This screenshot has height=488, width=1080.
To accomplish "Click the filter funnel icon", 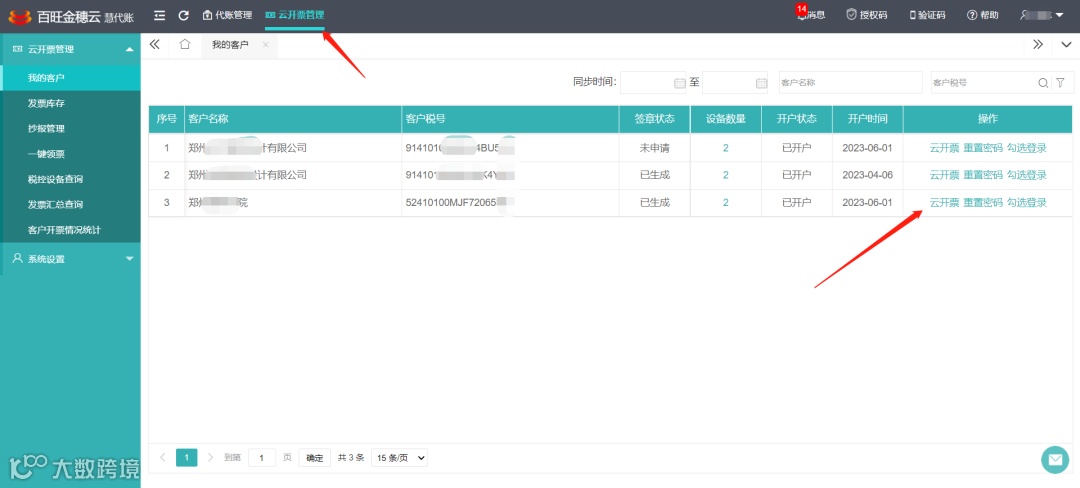I will point(1061,83).
